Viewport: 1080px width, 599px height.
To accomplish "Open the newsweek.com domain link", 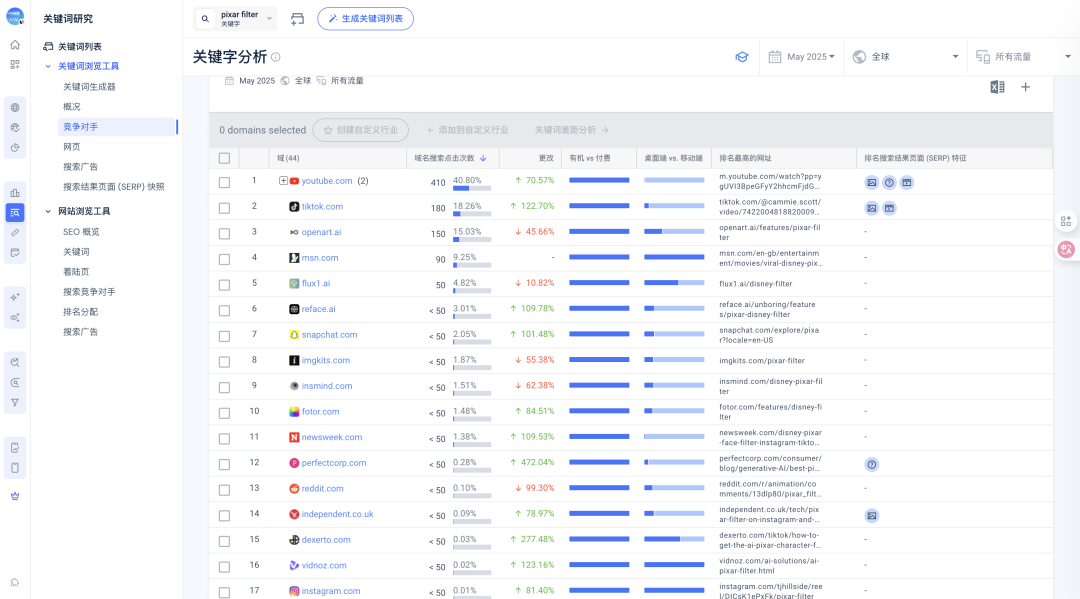I will click(x=332, y=437).
